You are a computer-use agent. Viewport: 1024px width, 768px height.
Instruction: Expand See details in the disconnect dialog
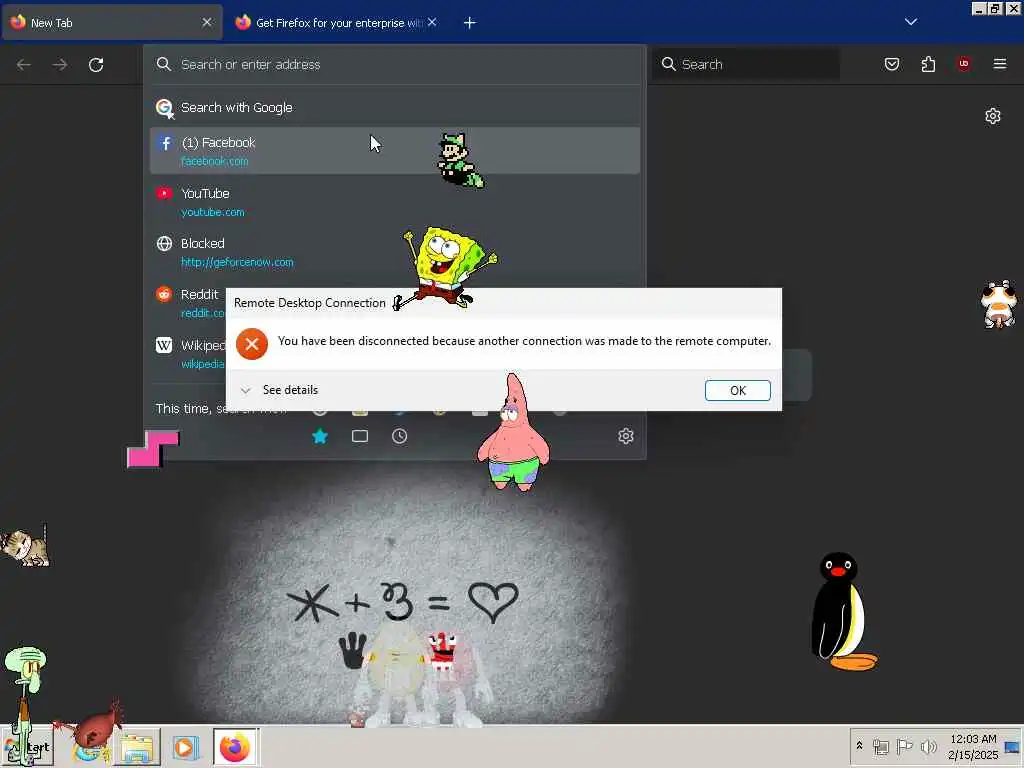280,390
